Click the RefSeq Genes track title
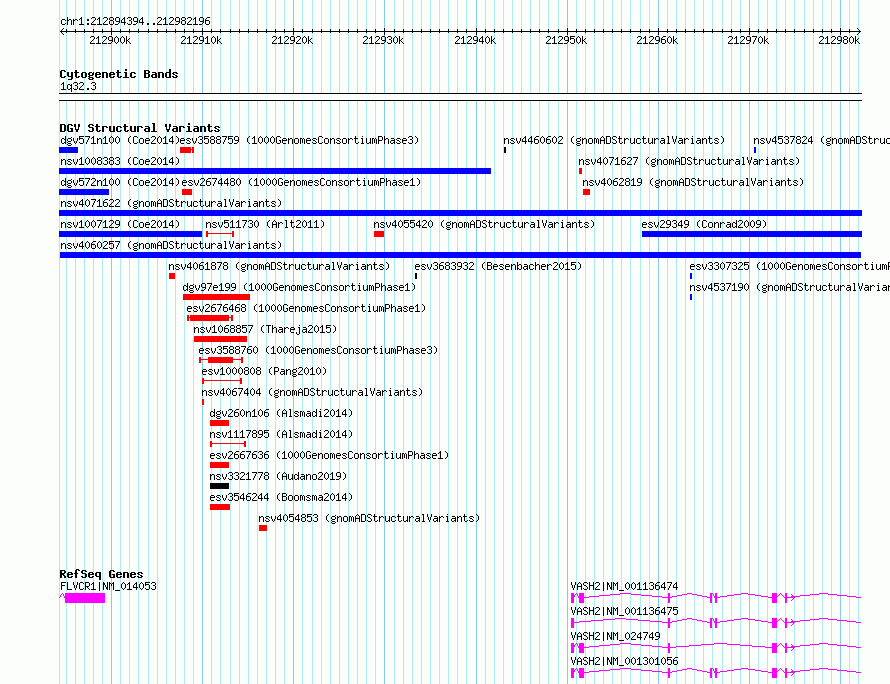This screenshot has width=890, height=684. (x=101, y=574)
